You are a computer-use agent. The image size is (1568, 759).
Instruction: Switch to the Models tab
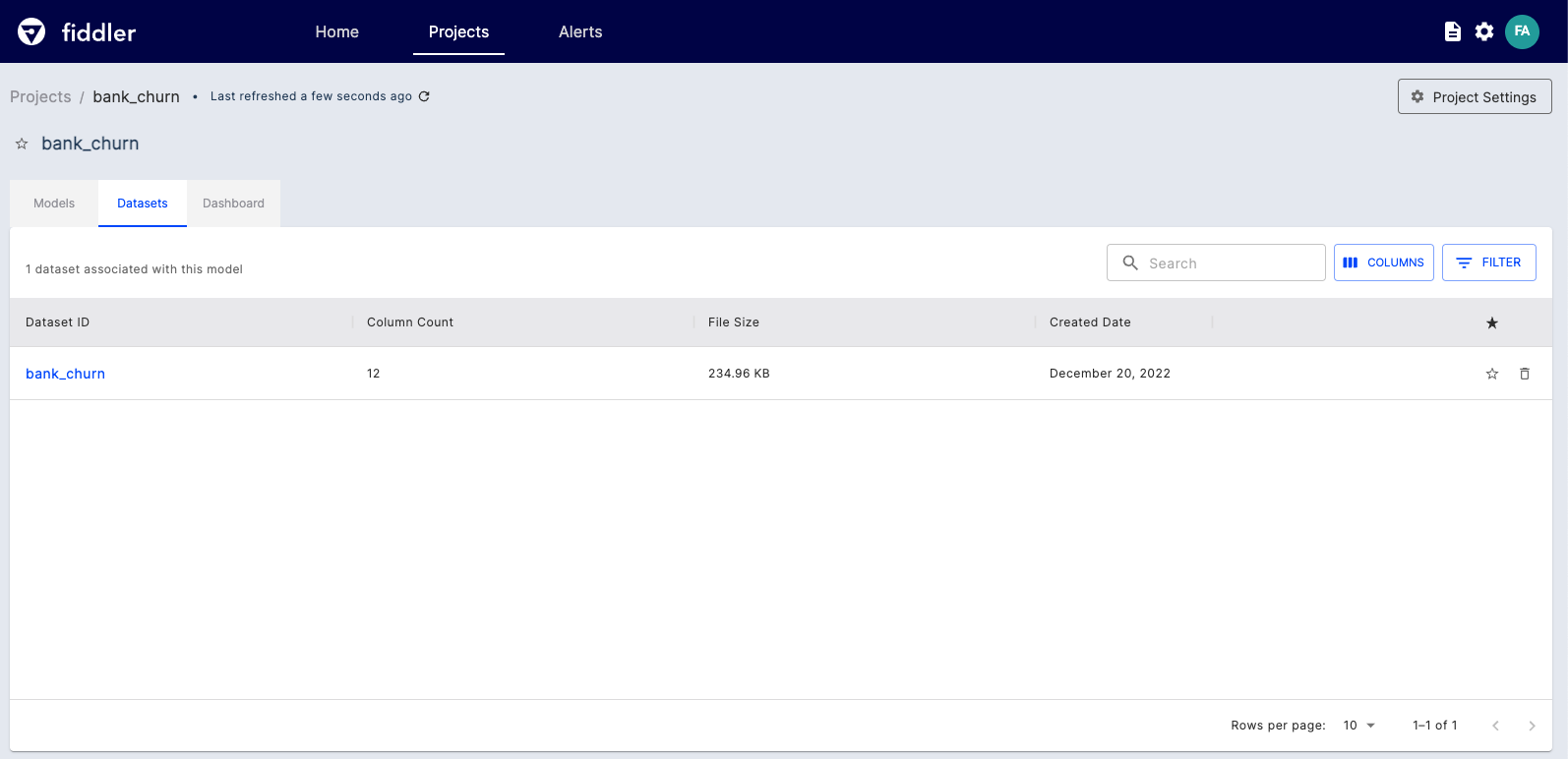(x=54, y=204)
